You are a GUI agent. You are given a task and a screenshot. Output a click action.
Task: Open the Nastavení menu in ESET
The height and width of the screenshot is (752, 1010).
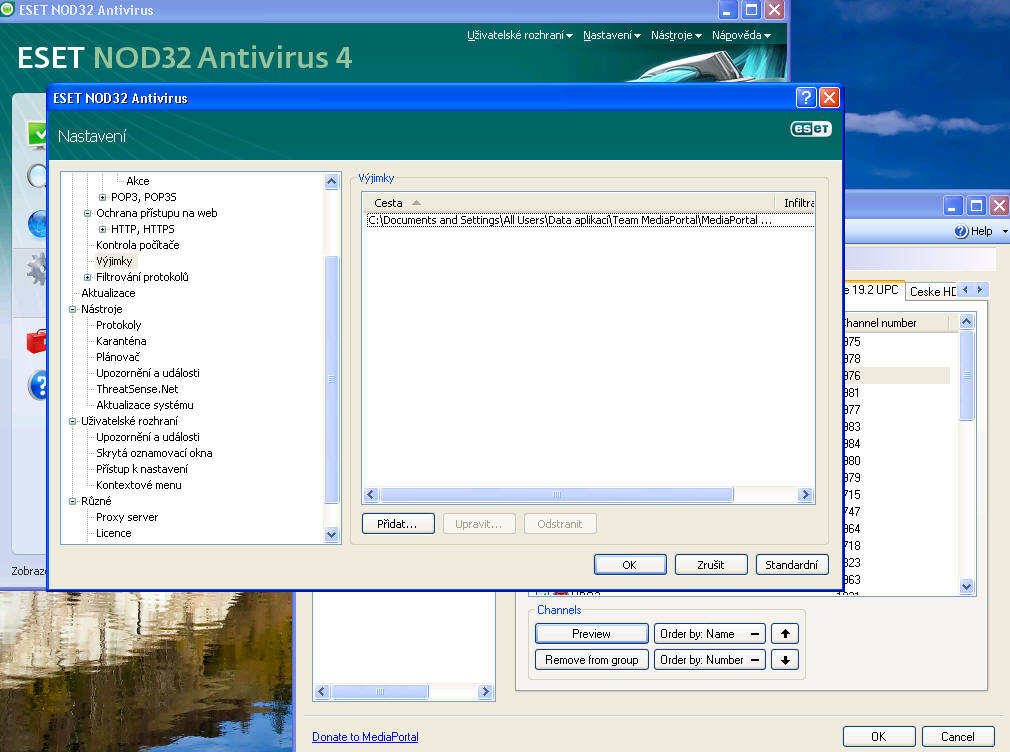click(x=611, y=35)
